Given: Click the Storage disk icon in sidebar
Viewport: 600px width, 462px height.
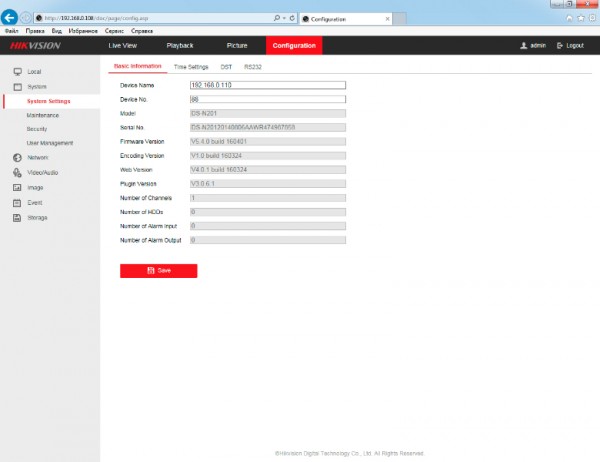Looking at the screenshot, I should (x=17, y=218).
